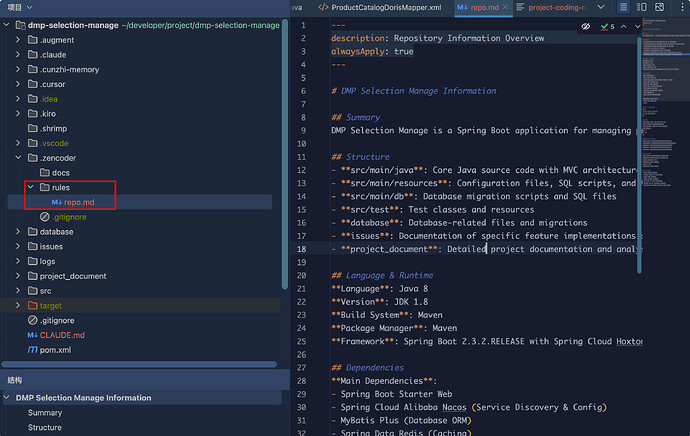Click the editor vertical scrollbar
This screenshot has height=436, width=690.
[639, 154]
